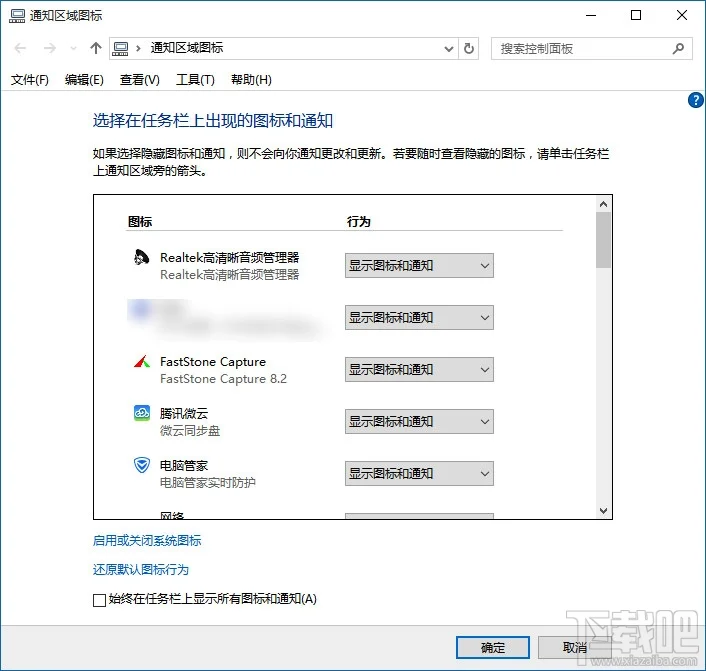Click the computer icon in the address bar
The height and width of the screenshot is (671, 706).
(121, 48)
